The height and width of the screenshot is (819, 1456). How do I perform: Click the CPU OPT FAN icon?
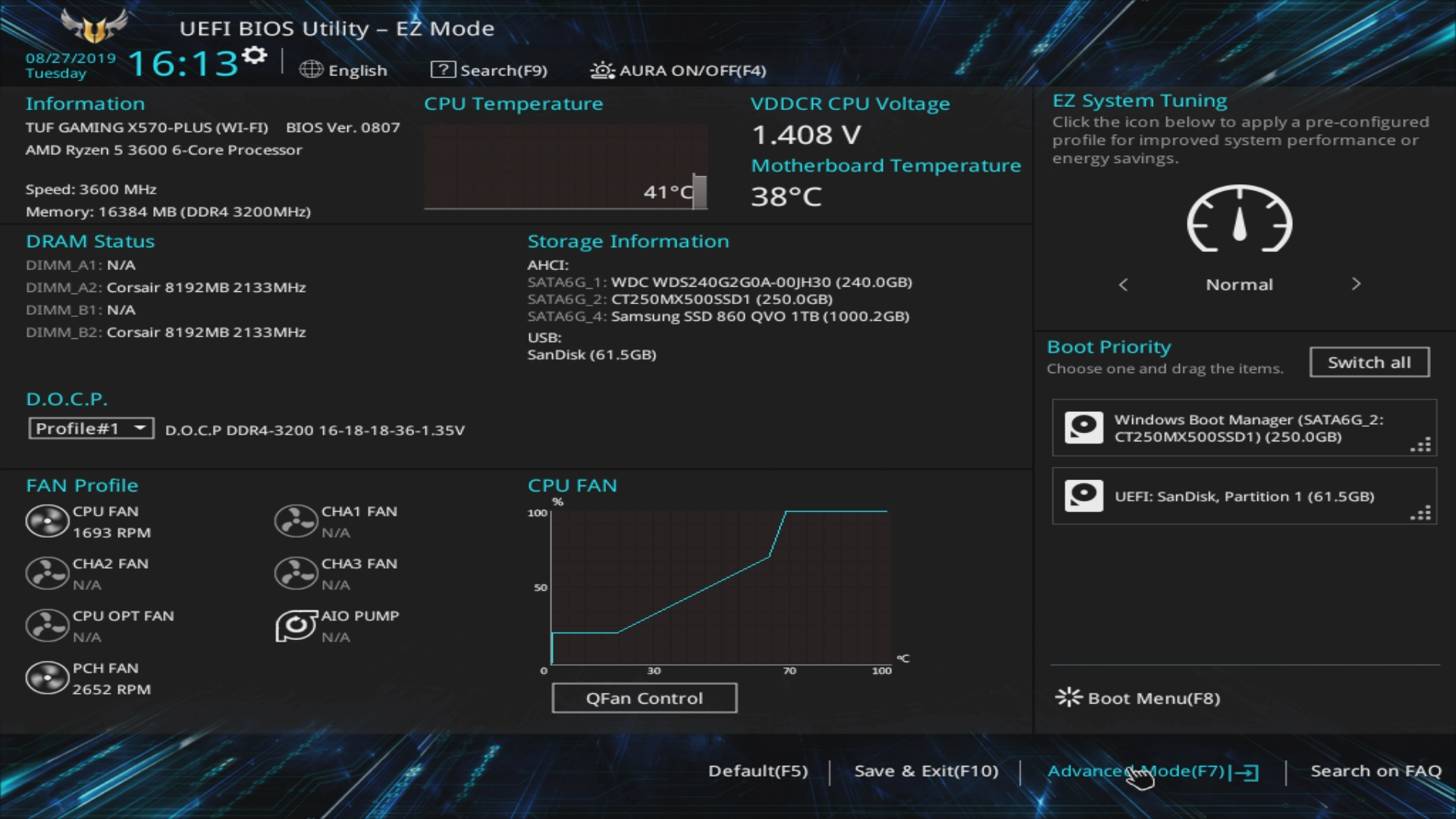(x=47, y=626)
